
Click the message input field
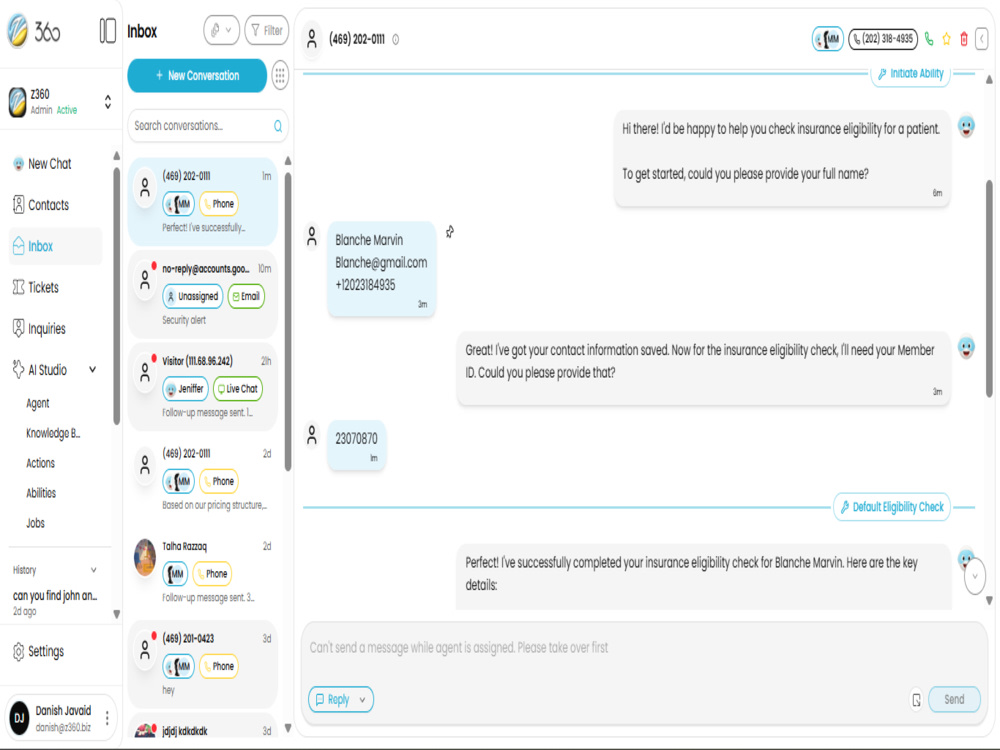(x=644, y=648)
